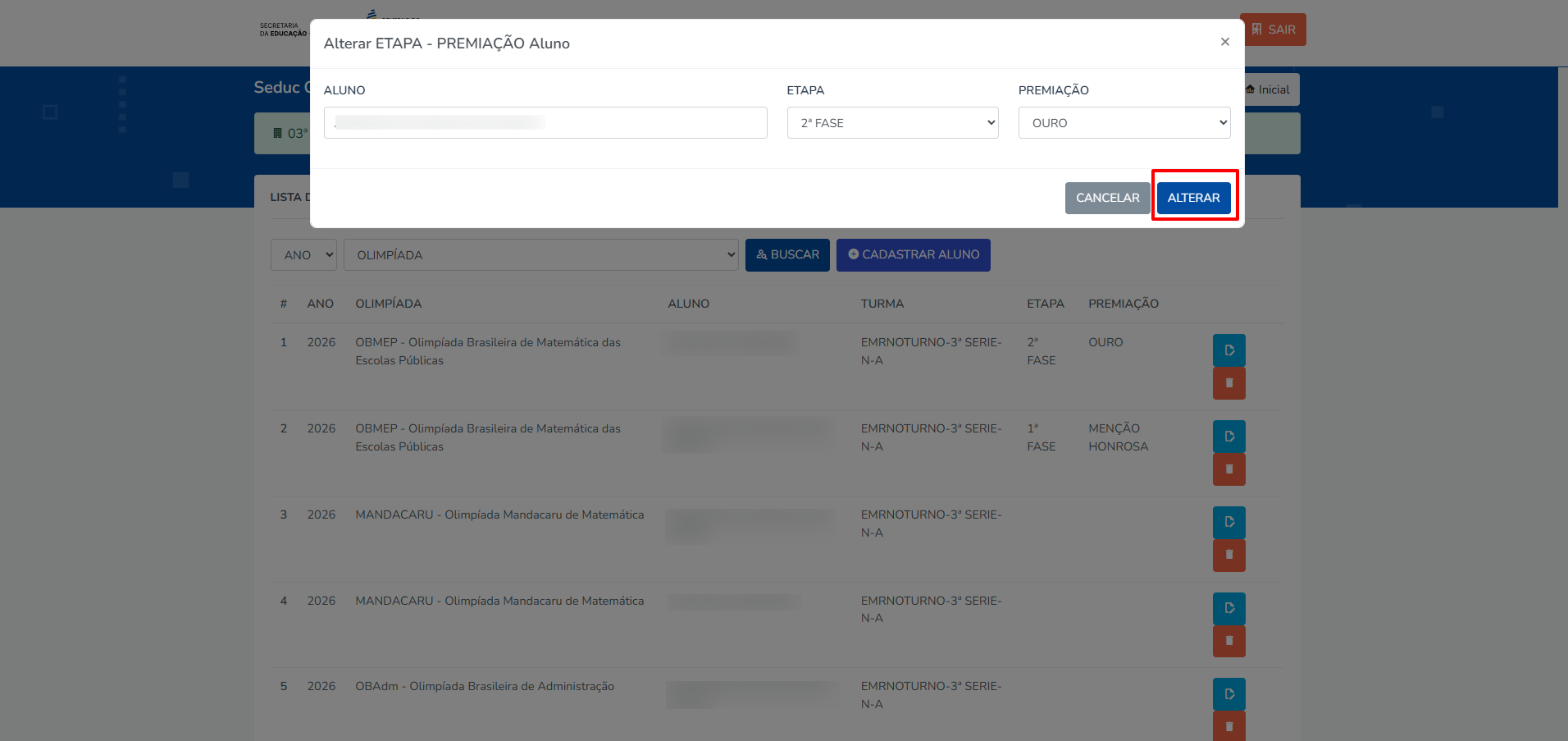The image size is (1568, 741).
Task: Delete row 4 MANDACARU student entry
Action: pos(1228,641)
